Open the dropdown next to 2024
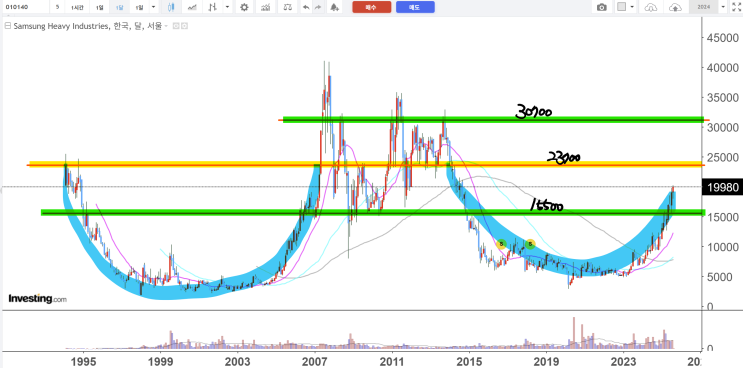Viewport: 743px width, 368px height. 723,7
